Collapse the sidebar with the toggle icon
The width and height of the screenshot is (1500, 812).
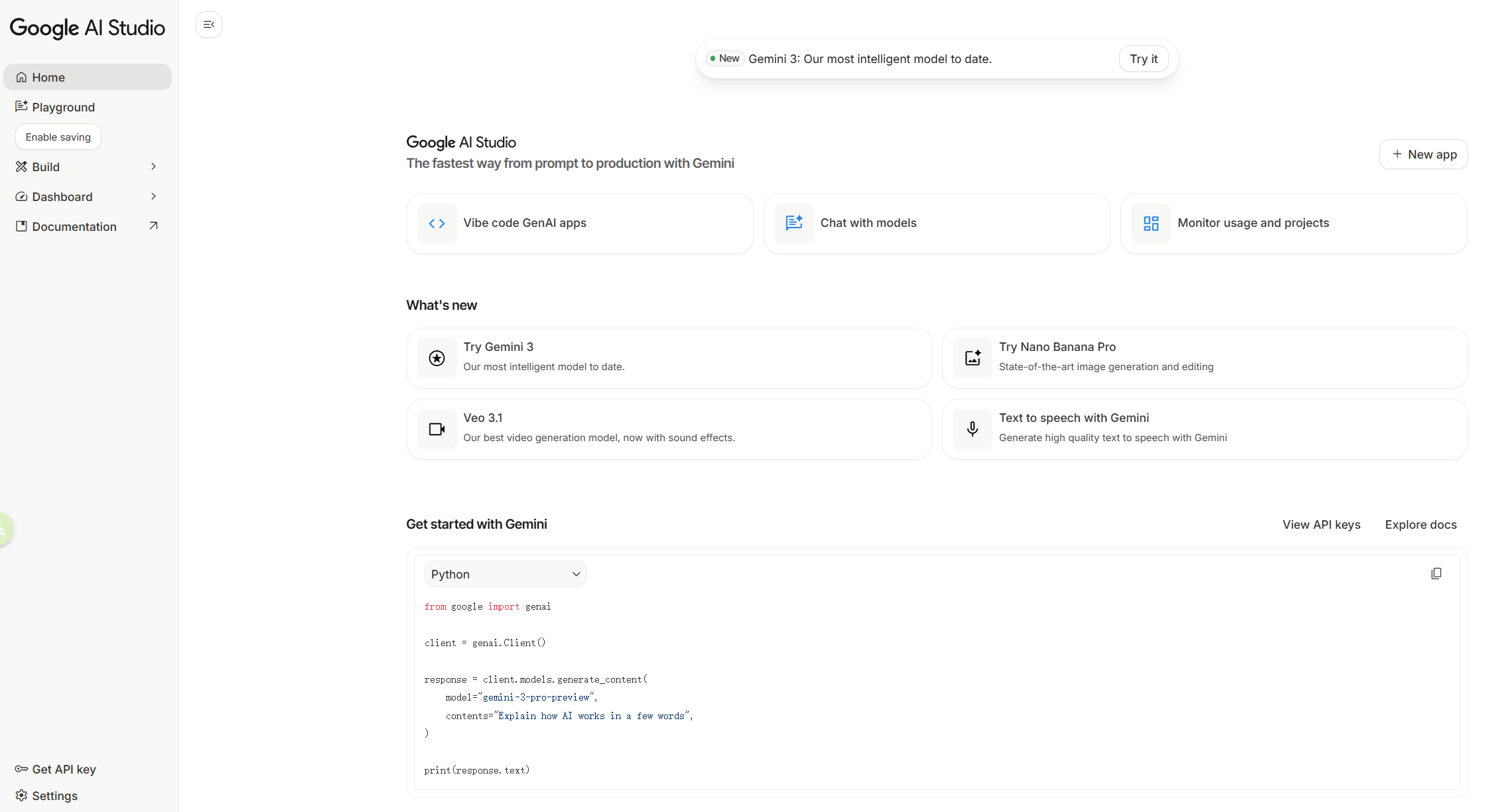(x=209, y=25)
